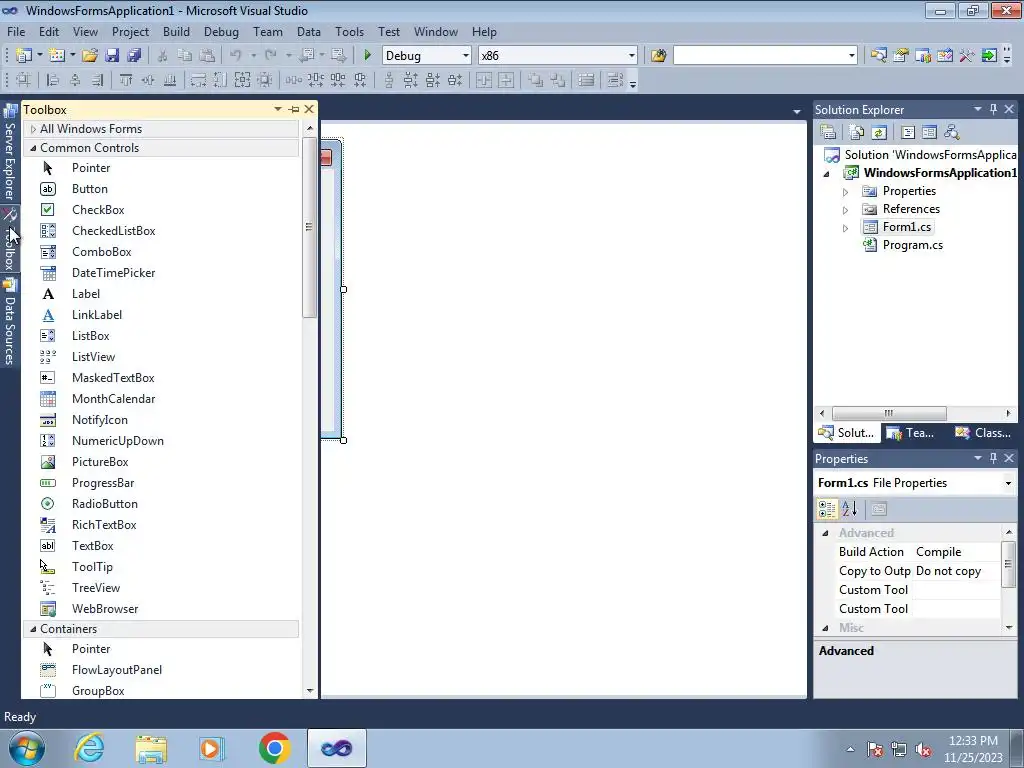Select Program.cs in Solution Explorer
The width and height of the screenshot is (1024, 768).
pyautogui.click(x=912, y=245)
